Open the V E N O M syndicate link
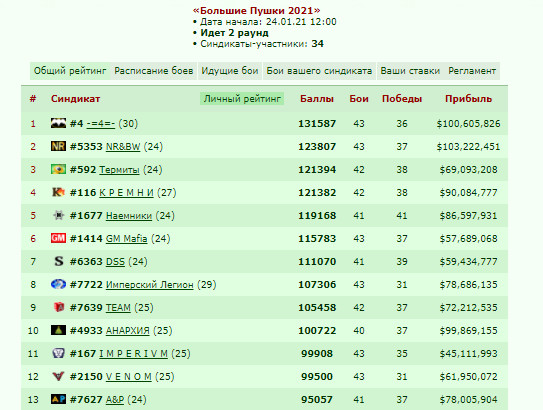This screenshot has height=410, width=543. coord(128,376)
